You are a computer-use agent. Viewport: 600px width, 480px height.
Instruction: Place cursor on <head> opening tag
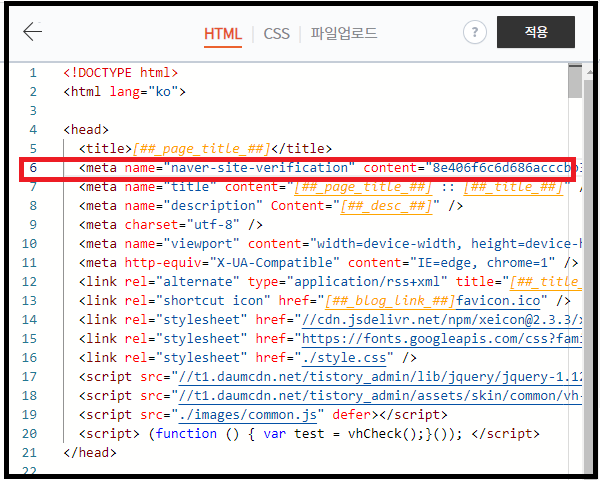pyautogui.click(x=86, y=130)
